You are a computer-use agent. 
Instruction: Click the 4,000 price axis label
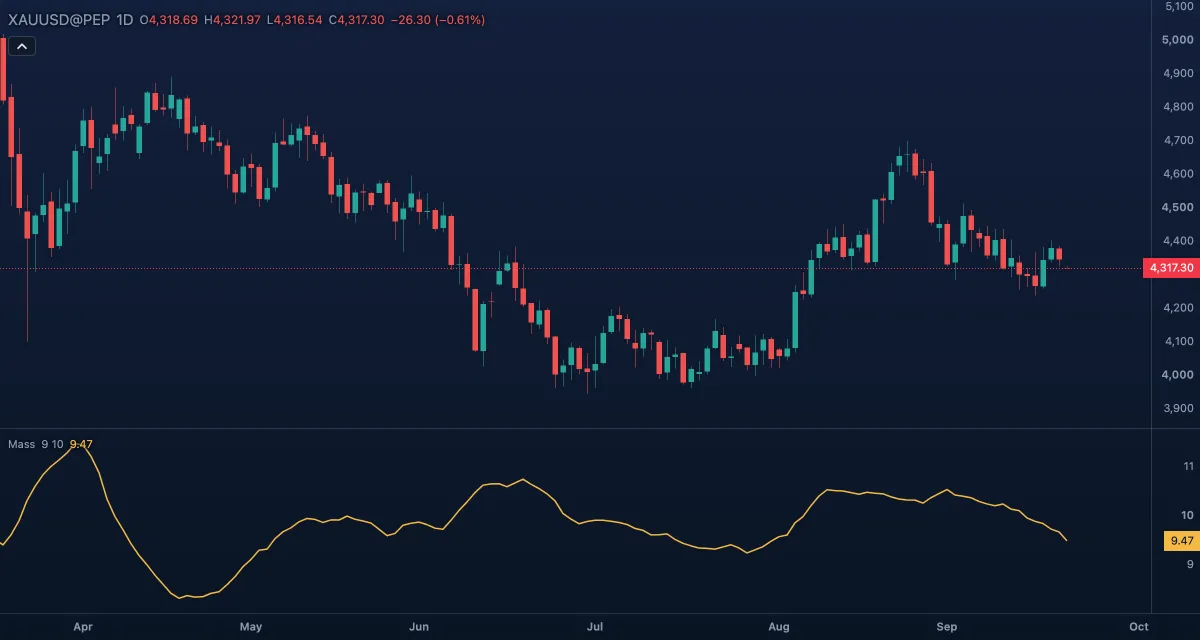pos(1178,375)
